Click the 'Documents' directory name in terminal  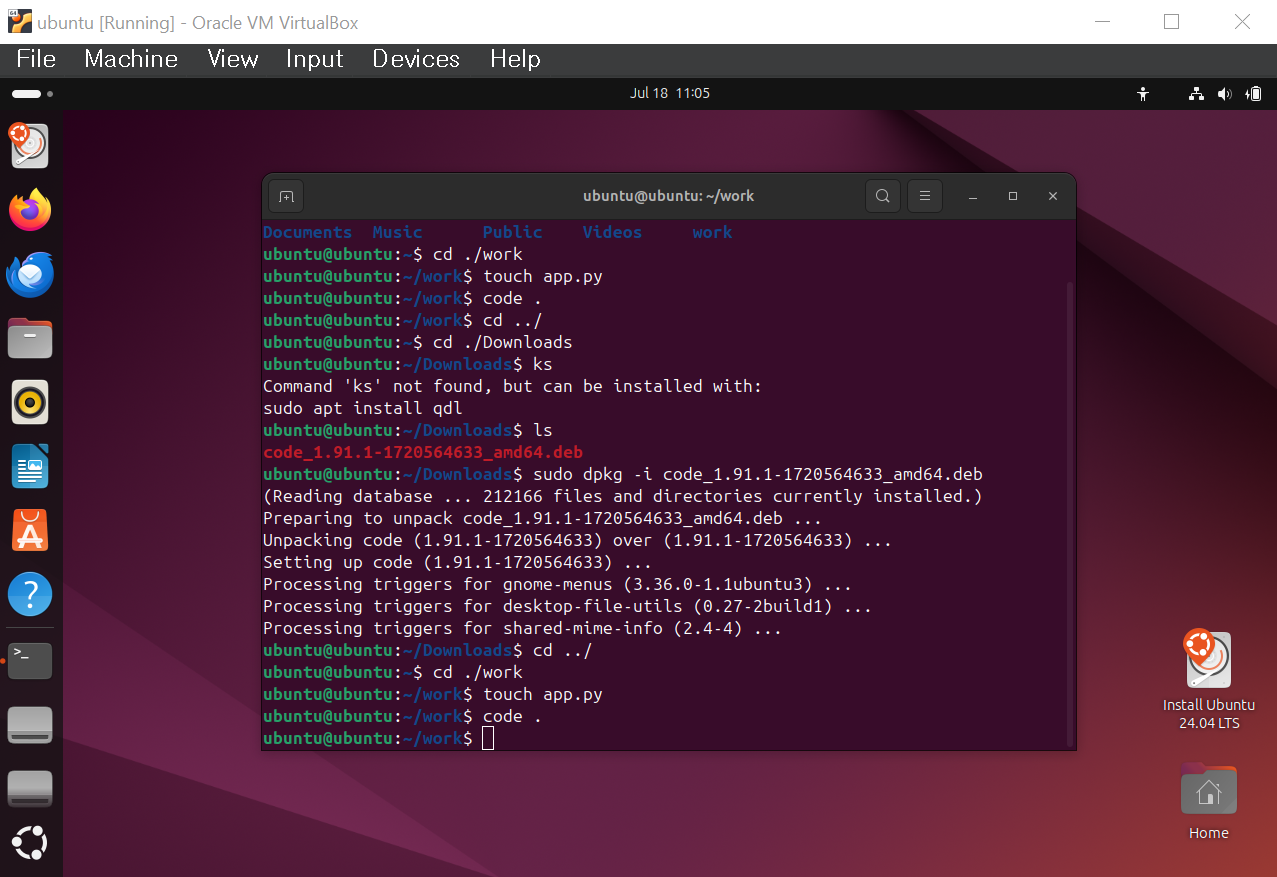[x=308, y=232]
